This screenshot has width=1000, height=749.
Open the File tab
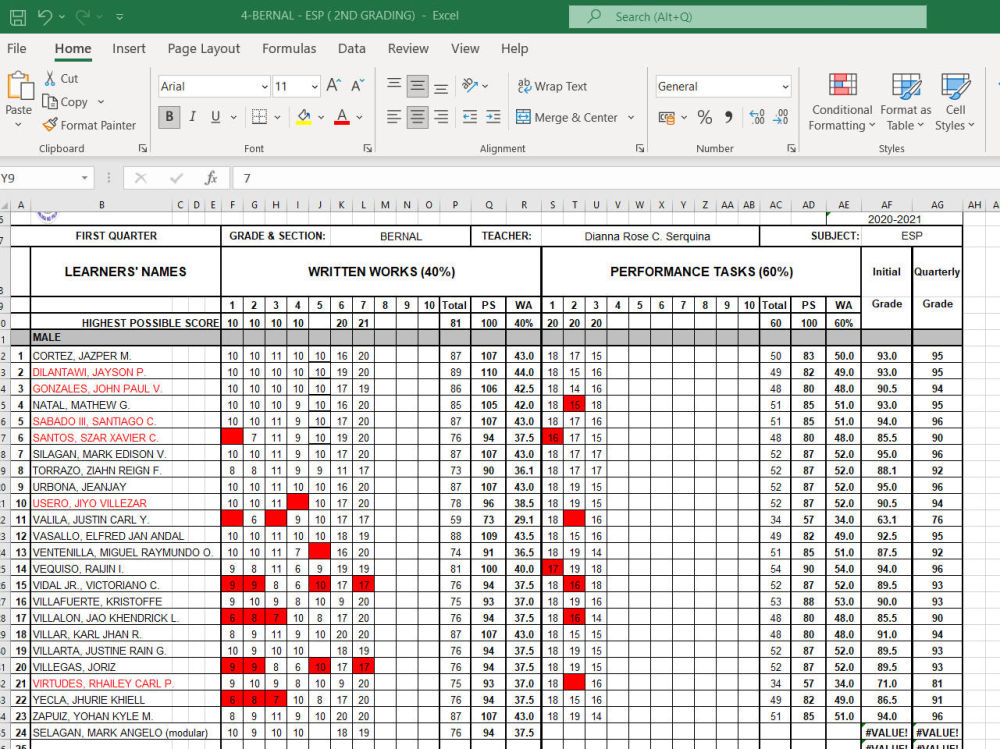tap(17, 48)
